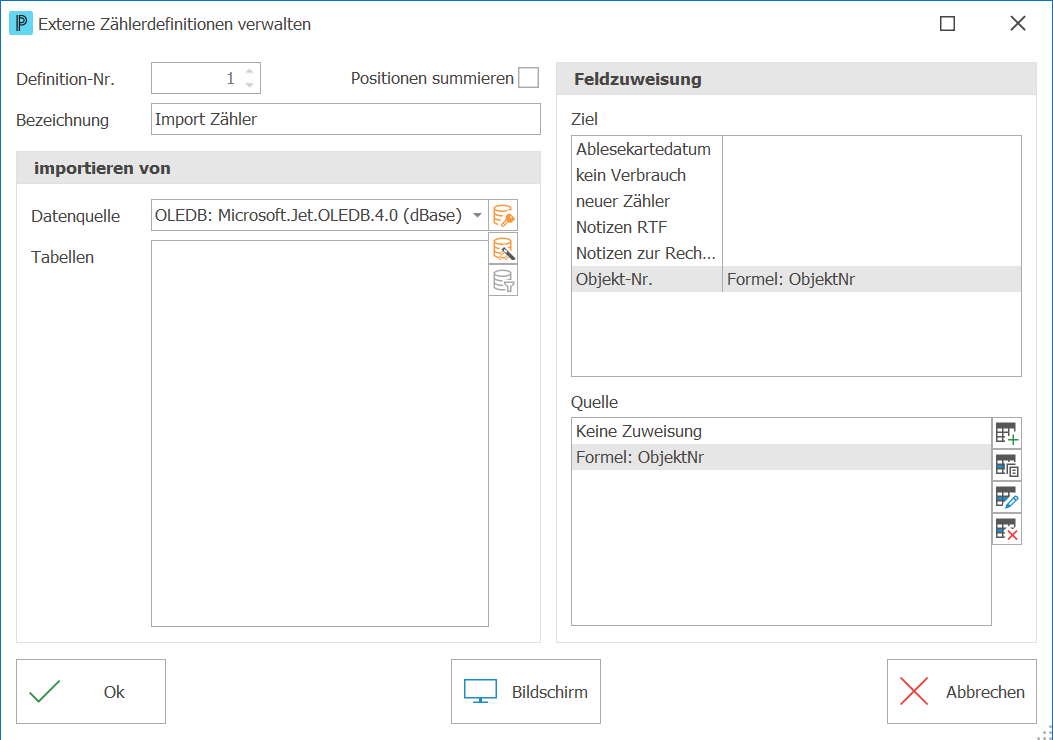Viewport: 1053px width, 740px height.
Task: Confirm with the Ok button
Action: coord(91,692)
